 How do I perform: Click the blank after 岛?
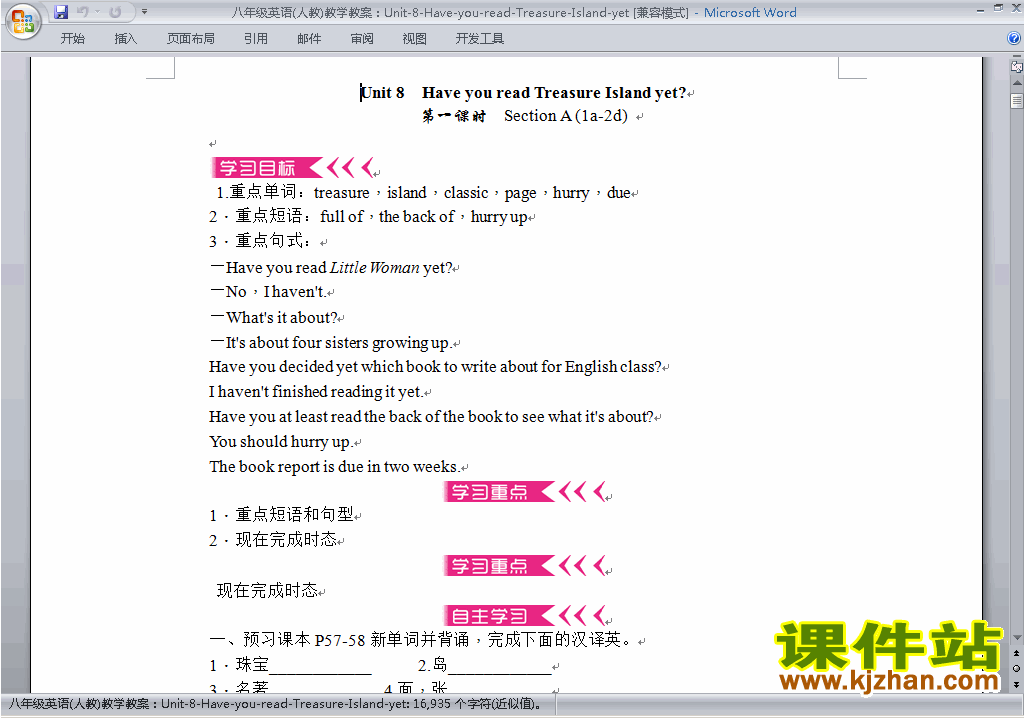(x=500, y=666)
